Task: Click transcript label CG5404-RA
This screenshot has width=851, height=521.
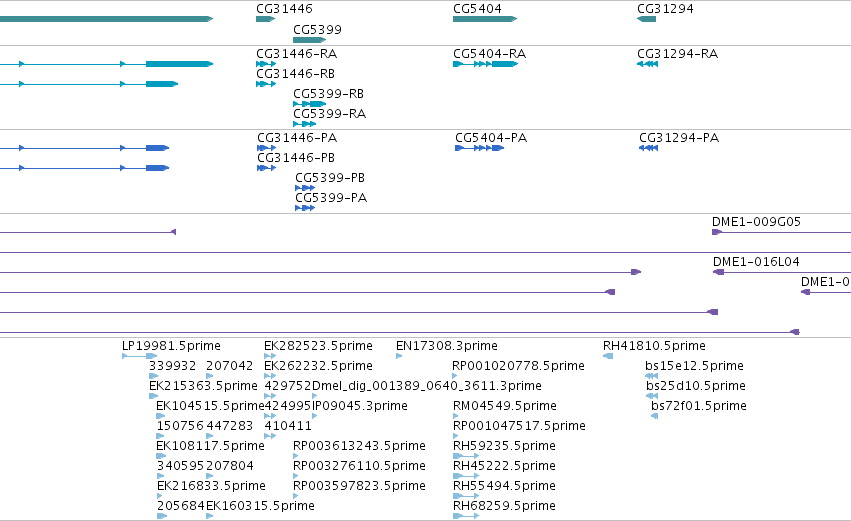Action: click(x=490, y=54)
